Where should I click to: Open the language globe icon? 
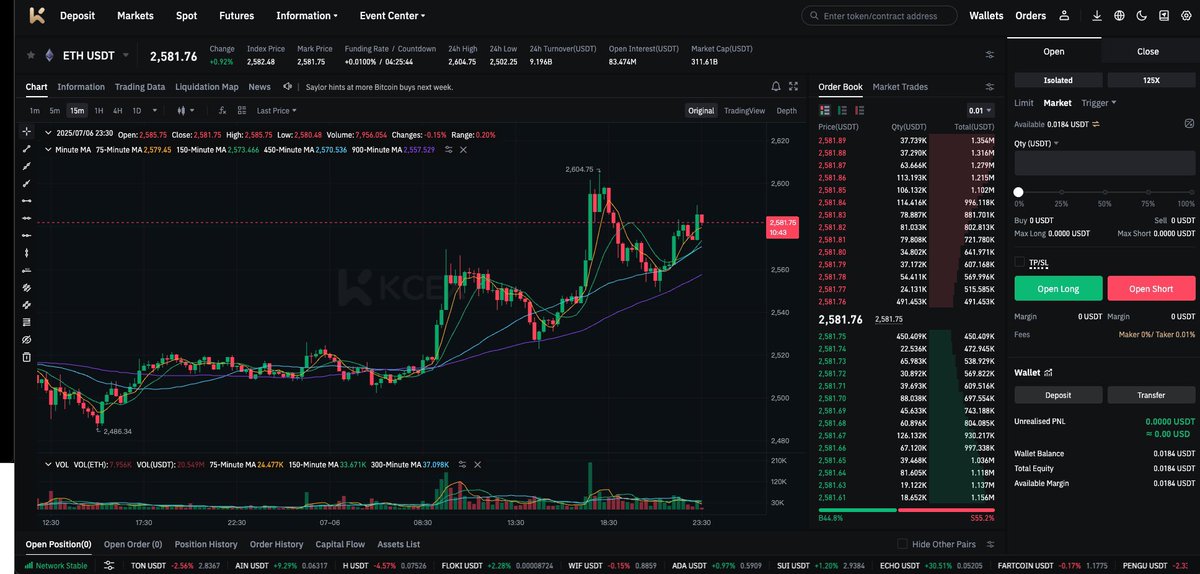(x=1119, y=16)
